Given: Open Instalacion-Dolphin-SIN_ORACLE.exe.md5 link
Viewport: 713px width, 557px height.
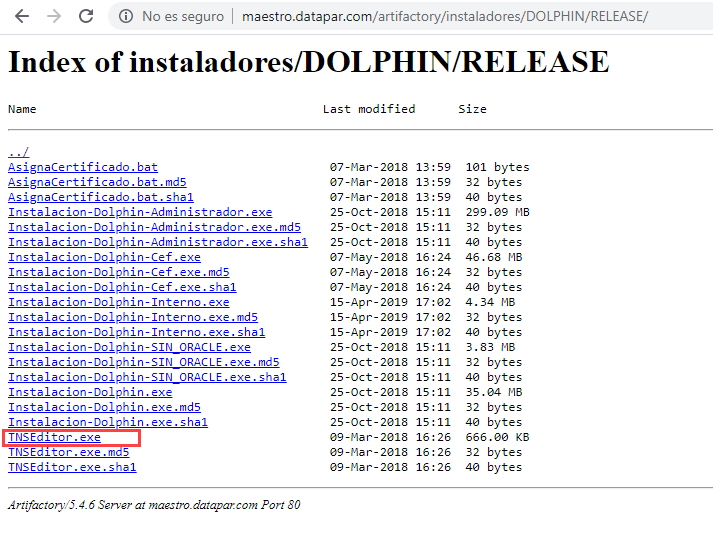Looking at the screenshot, I should click(x=144, y=362).
